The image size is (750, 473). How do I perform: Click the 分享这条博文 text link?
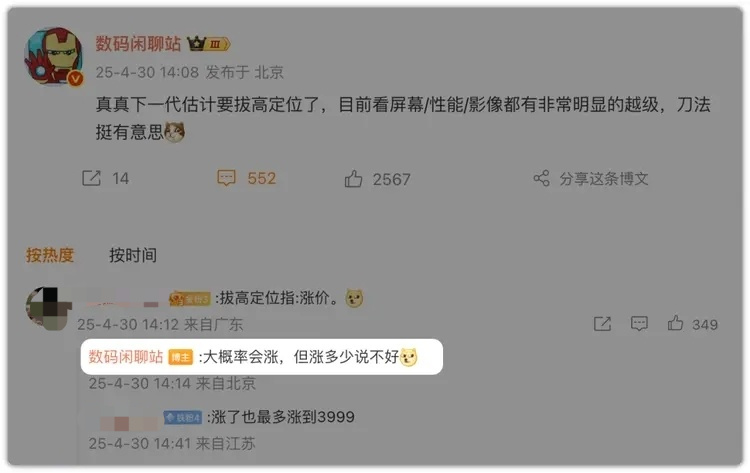pos(604,179)
